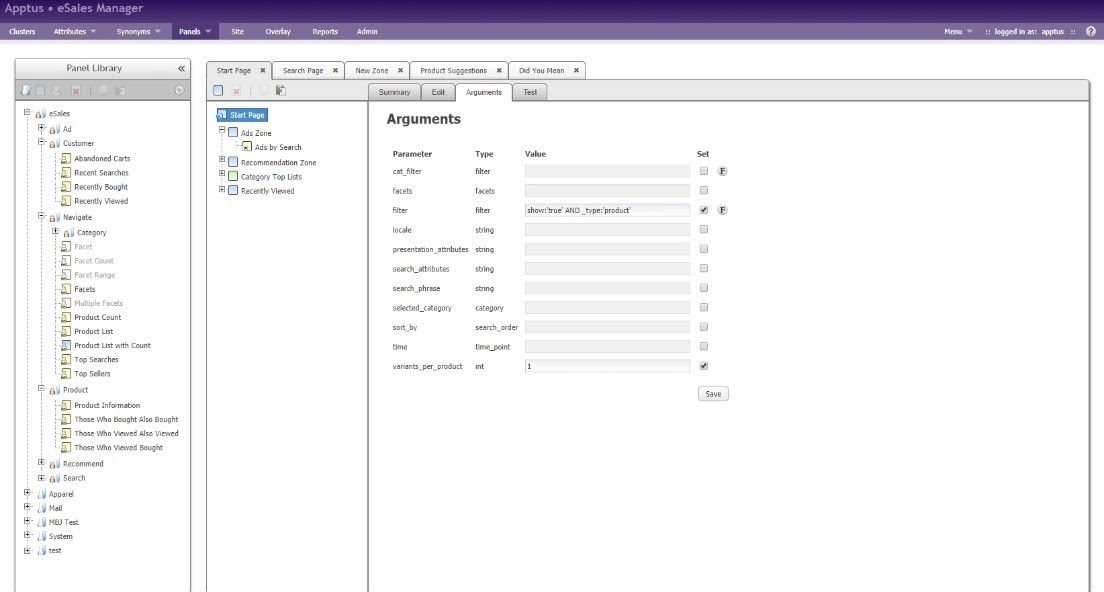Click the red delete icon in Panel Library toolbar
Screen dimensions: 1104x592
tap(76, 90)
